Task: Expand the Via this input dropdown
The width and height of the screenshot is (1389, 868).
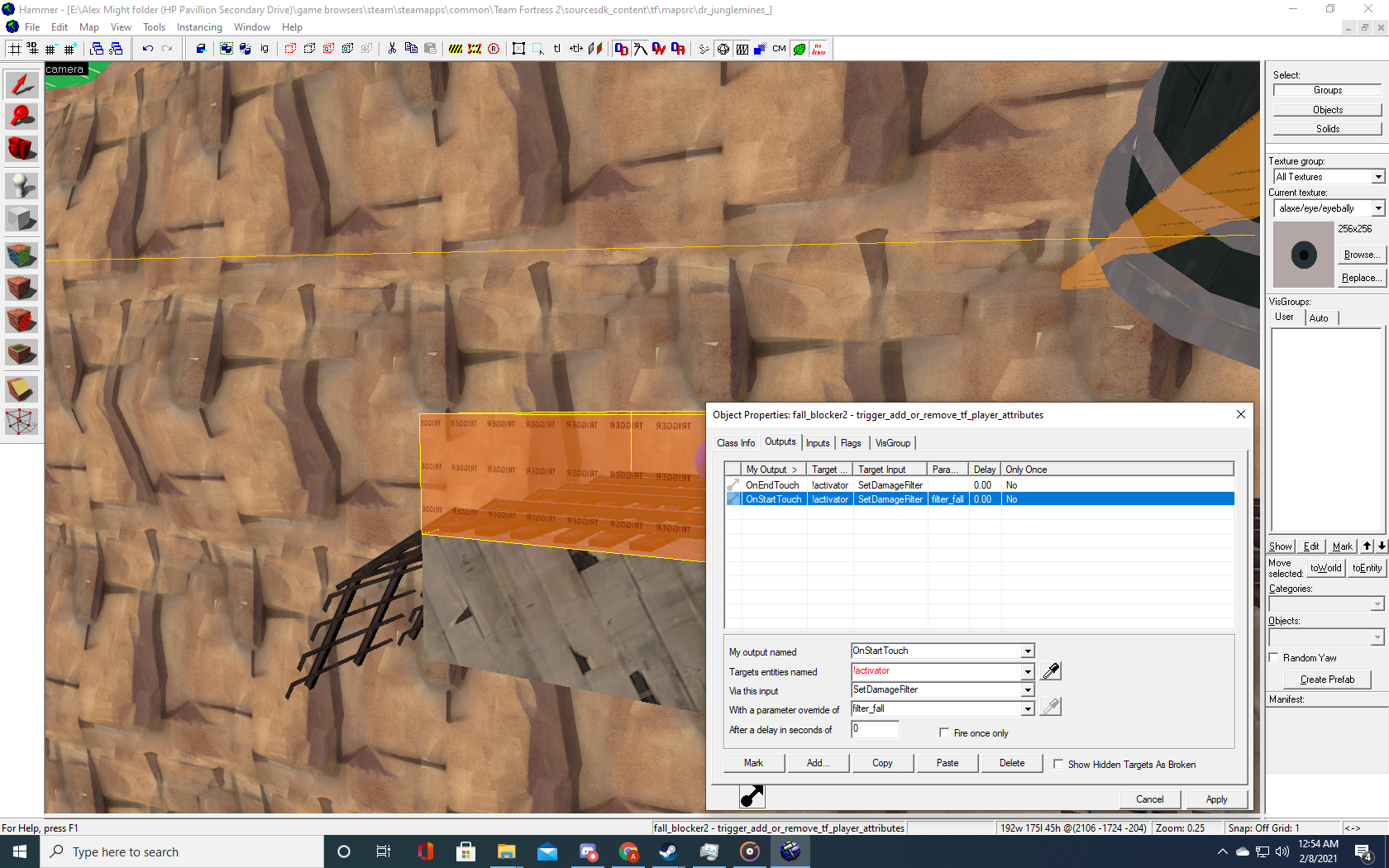Action: pyautogui.click(x=1028, y=690)
